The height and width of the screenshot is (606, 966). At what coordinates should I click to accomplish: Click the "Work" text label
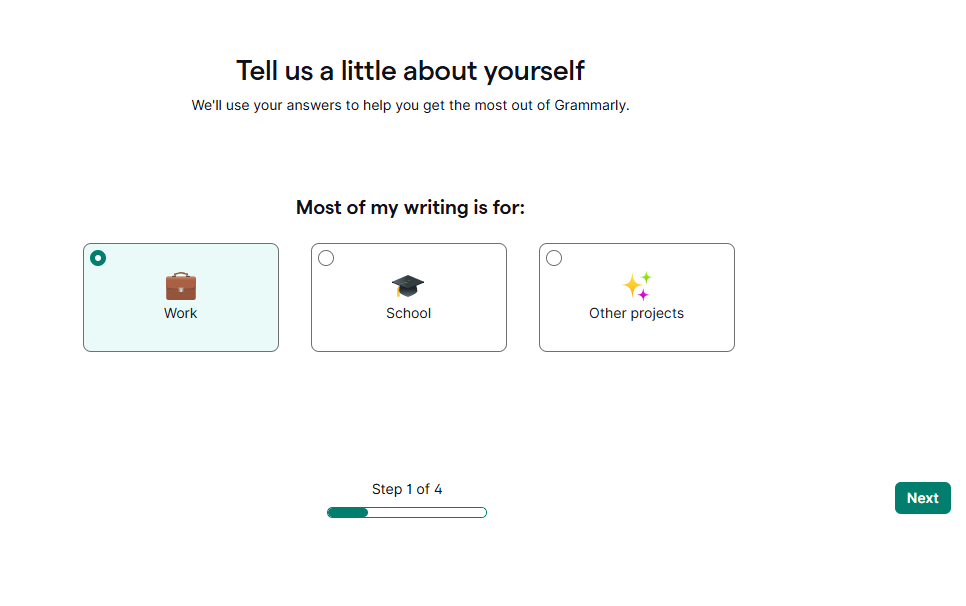click(181, 313)
